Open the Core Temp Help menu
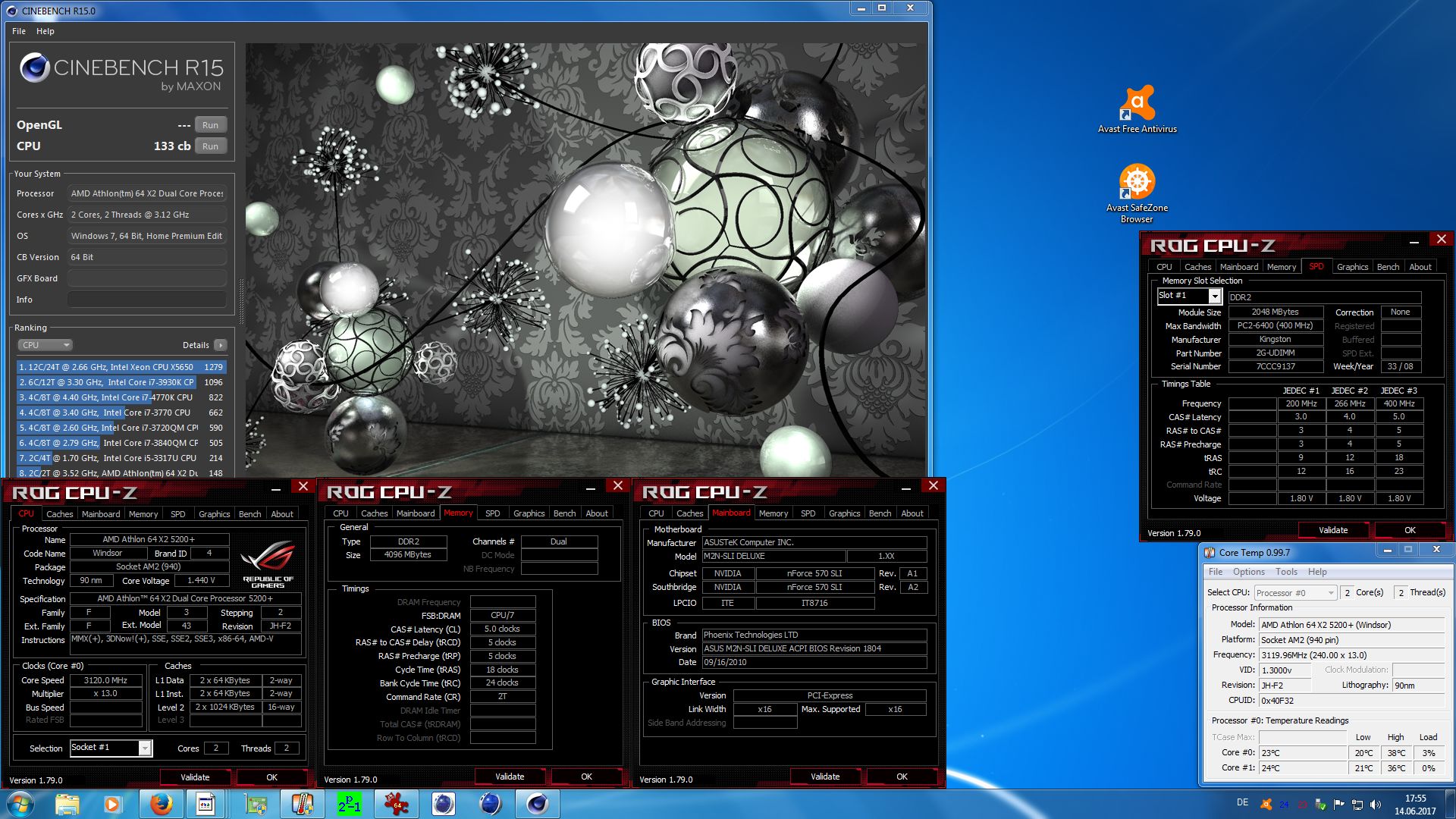1456x819 pixels. pos(1317,572)
